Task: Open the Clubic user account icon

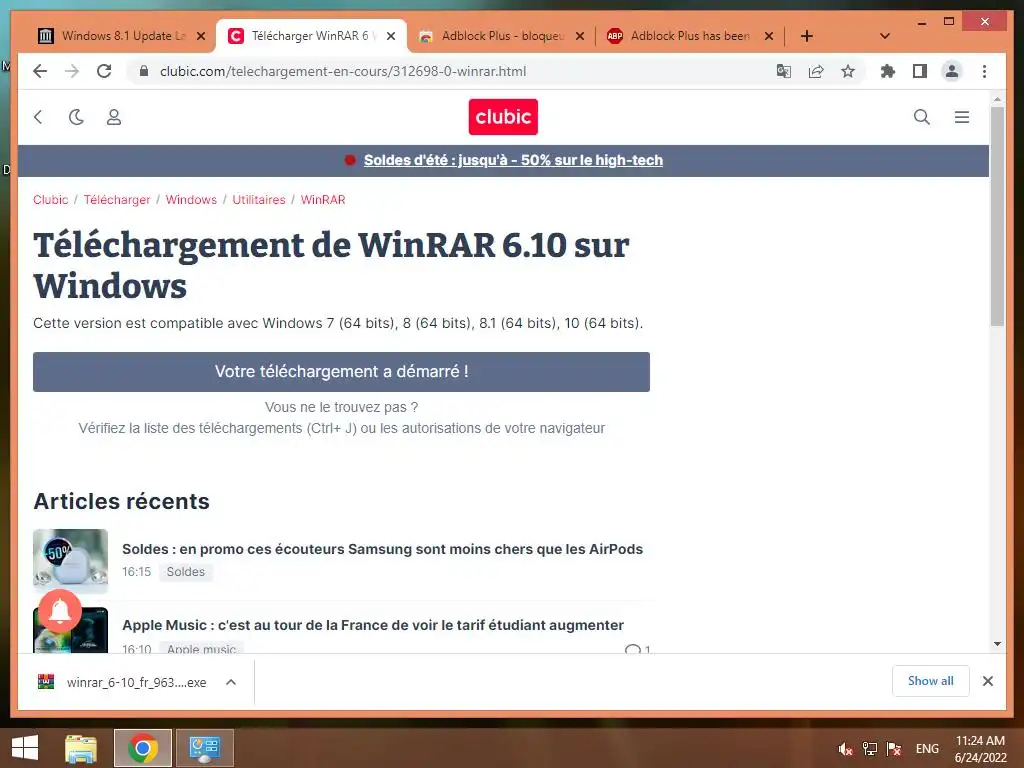Action: coord(114,117)
